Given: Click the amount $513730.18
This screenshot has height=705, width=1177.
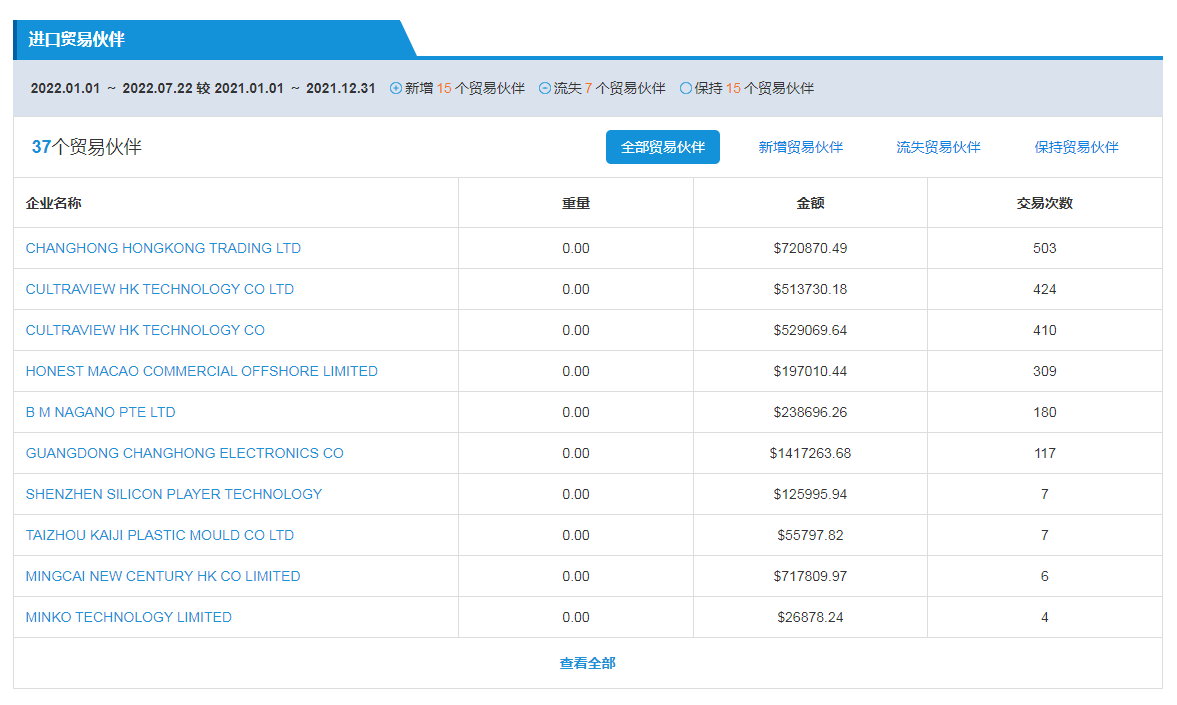Looking at the screenshot, I should pyautogui.click(x=810, y=289).
